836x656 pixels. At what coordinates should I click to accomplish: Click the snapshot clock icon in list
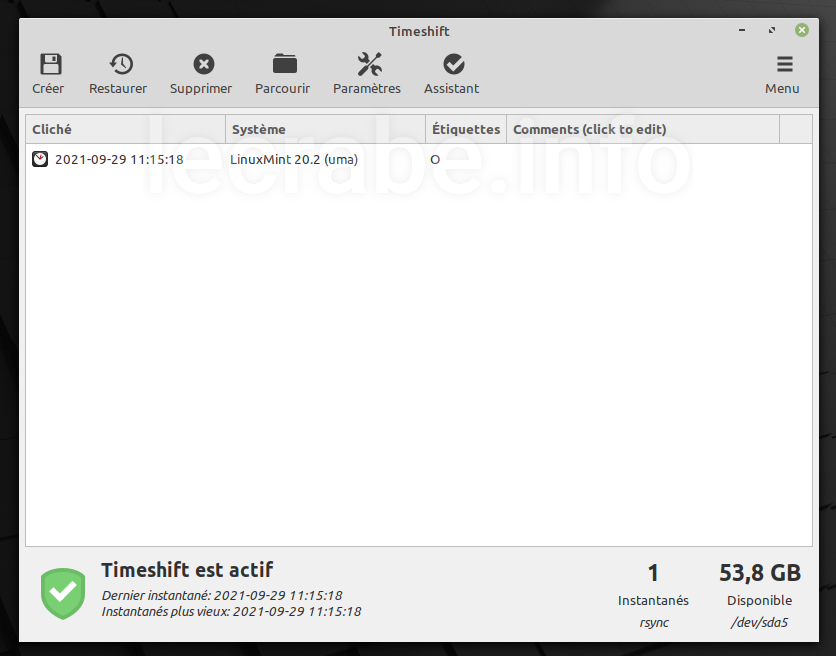40,159
